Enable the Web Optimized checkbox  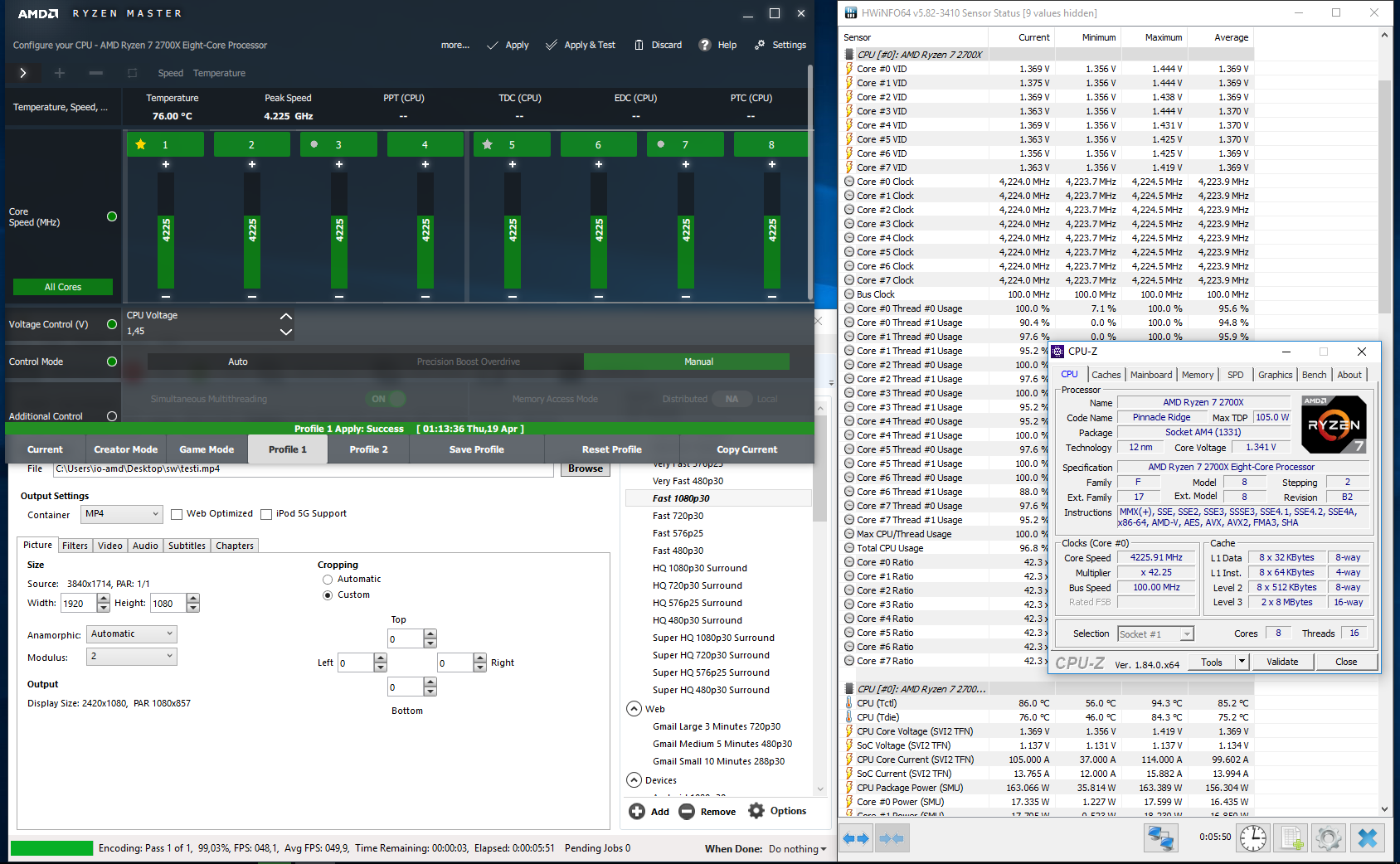coord(177,514)
